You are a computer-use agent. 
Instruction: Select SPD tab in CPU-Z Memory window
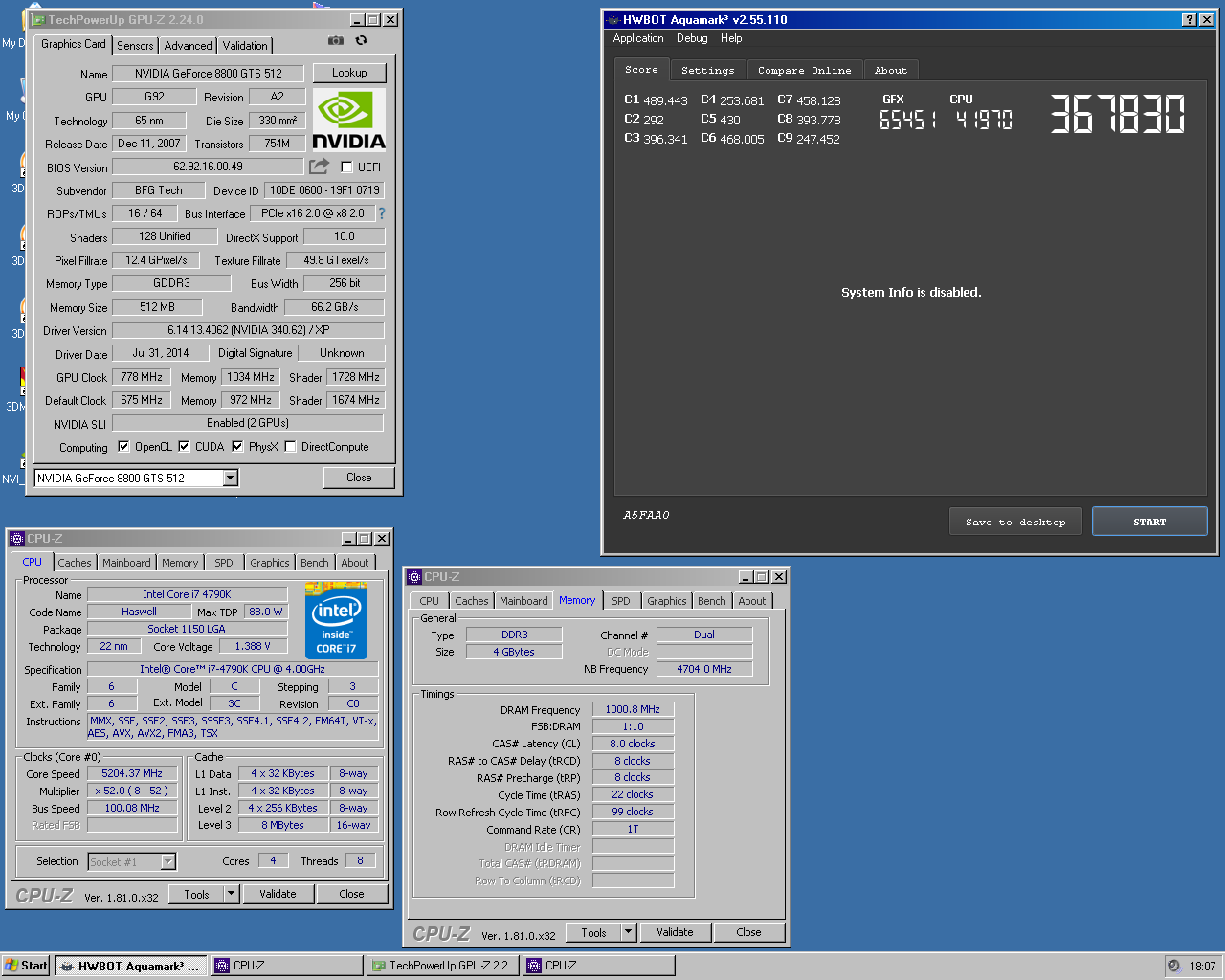pos(621,601)
